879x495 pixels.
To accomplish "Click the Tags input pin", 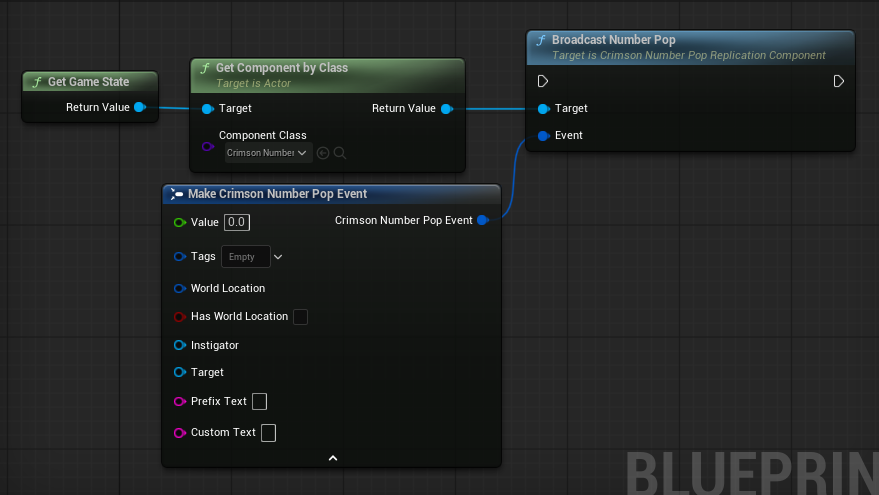I will pyautogui.click(x=179, y=257).
